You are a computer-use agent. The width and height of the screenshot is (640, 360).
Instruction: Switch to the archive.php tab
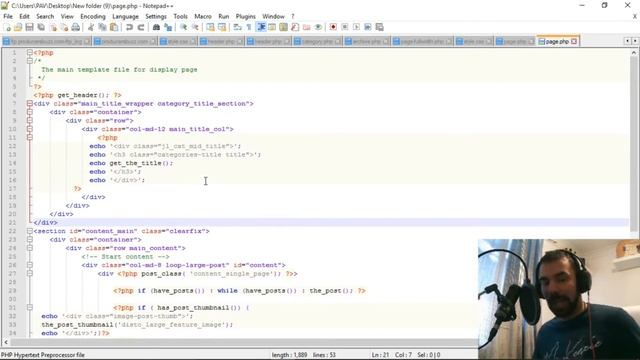(x=367, y=42)
